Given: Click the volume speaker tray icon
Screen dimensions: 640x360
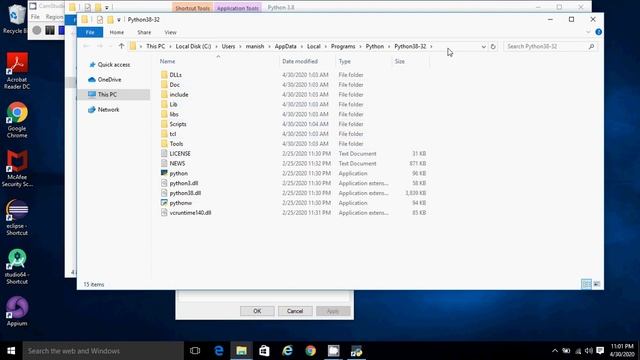Looking at the screenshot, I should point(589,351).
